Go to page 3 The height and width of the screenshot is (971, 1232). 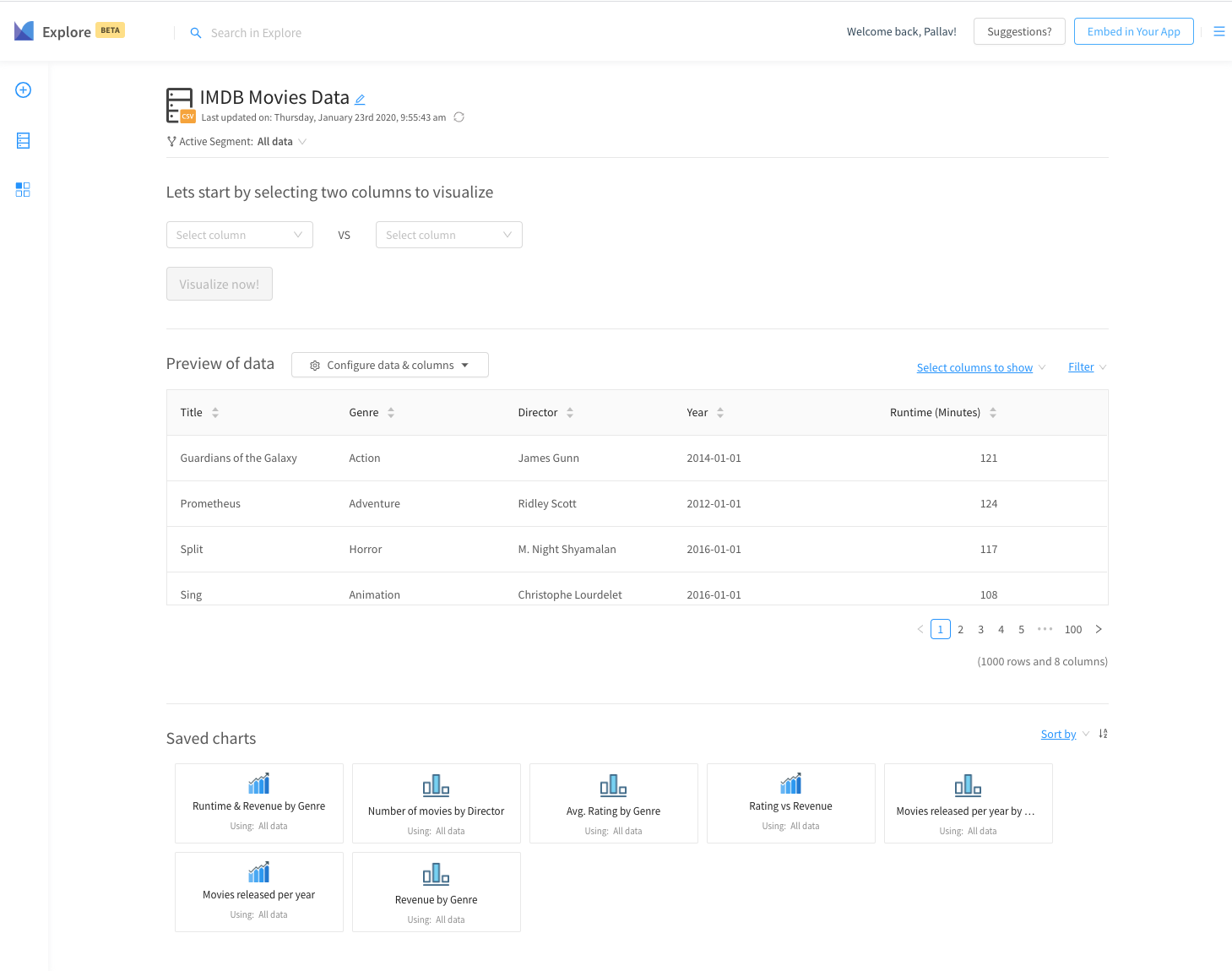coord(981,629)
